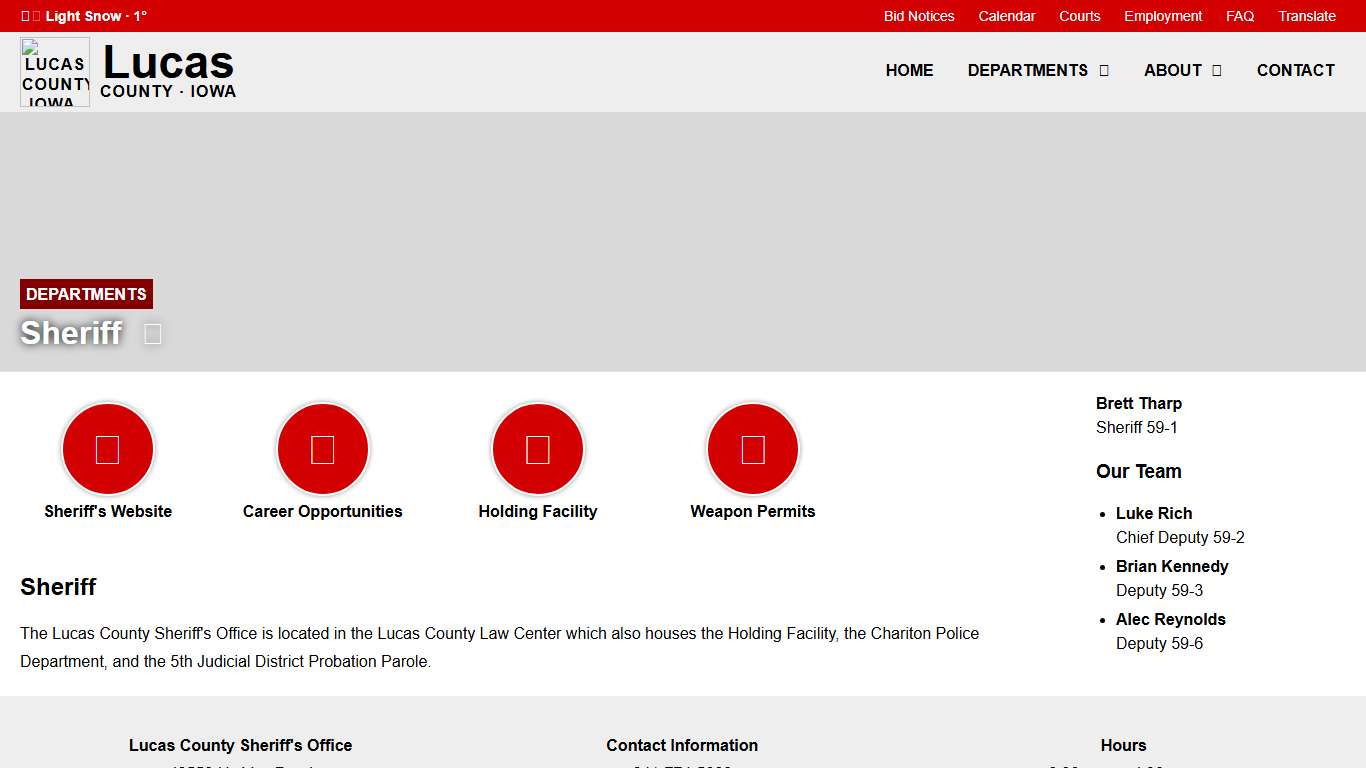Click the share icon beside Sheriff heading

[151, 333]
